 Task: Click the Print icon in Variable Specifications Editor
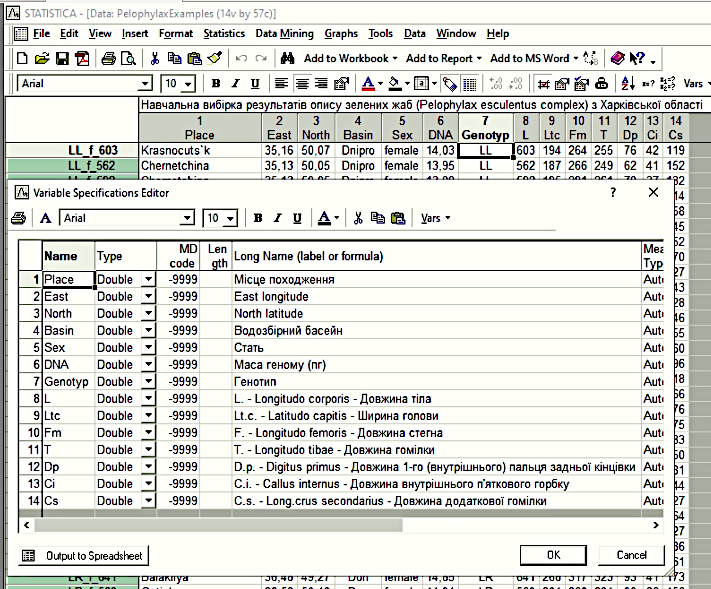tap(19, 218)
